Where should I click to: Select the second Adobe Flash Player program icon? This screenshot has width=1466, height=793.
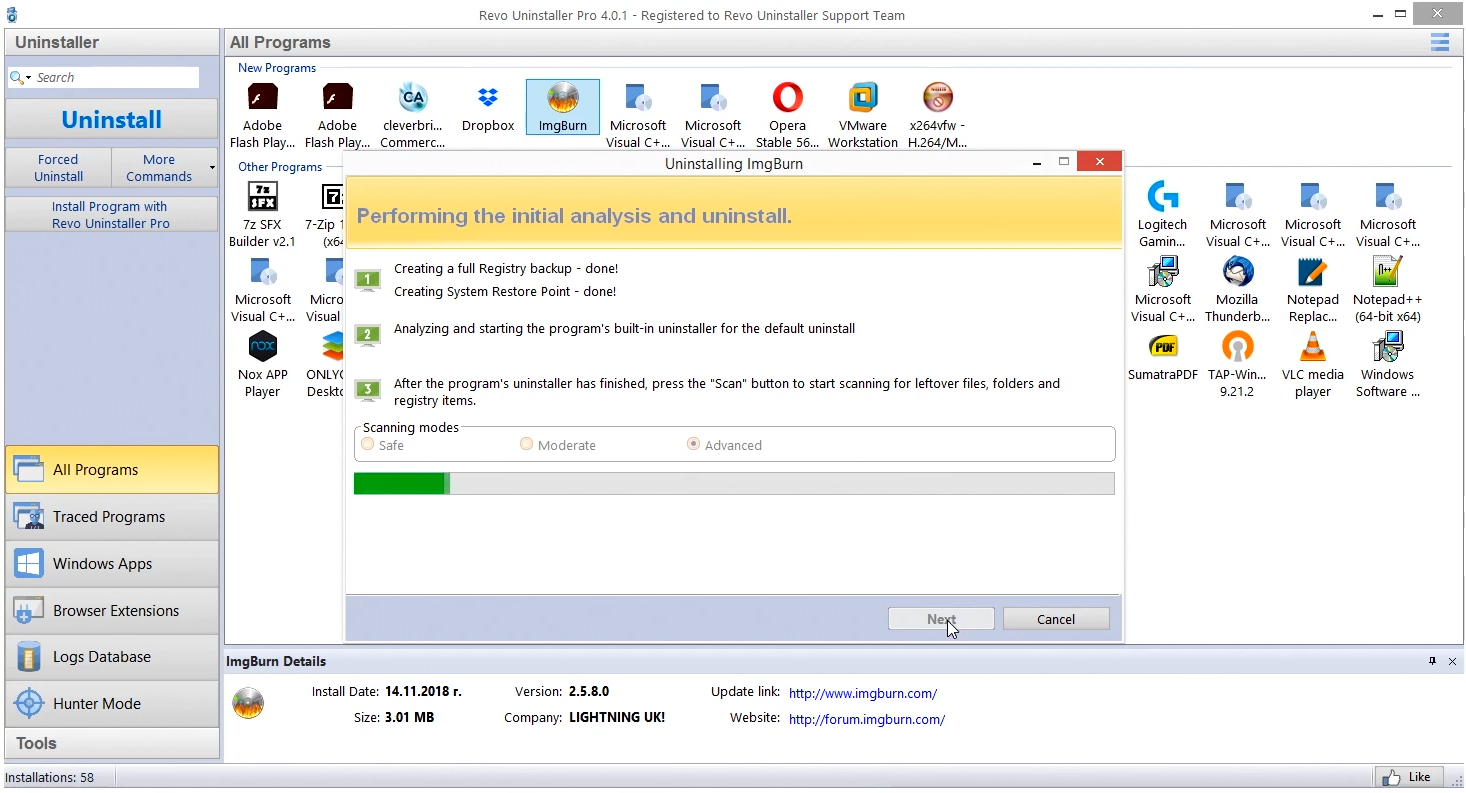point(337,98)
